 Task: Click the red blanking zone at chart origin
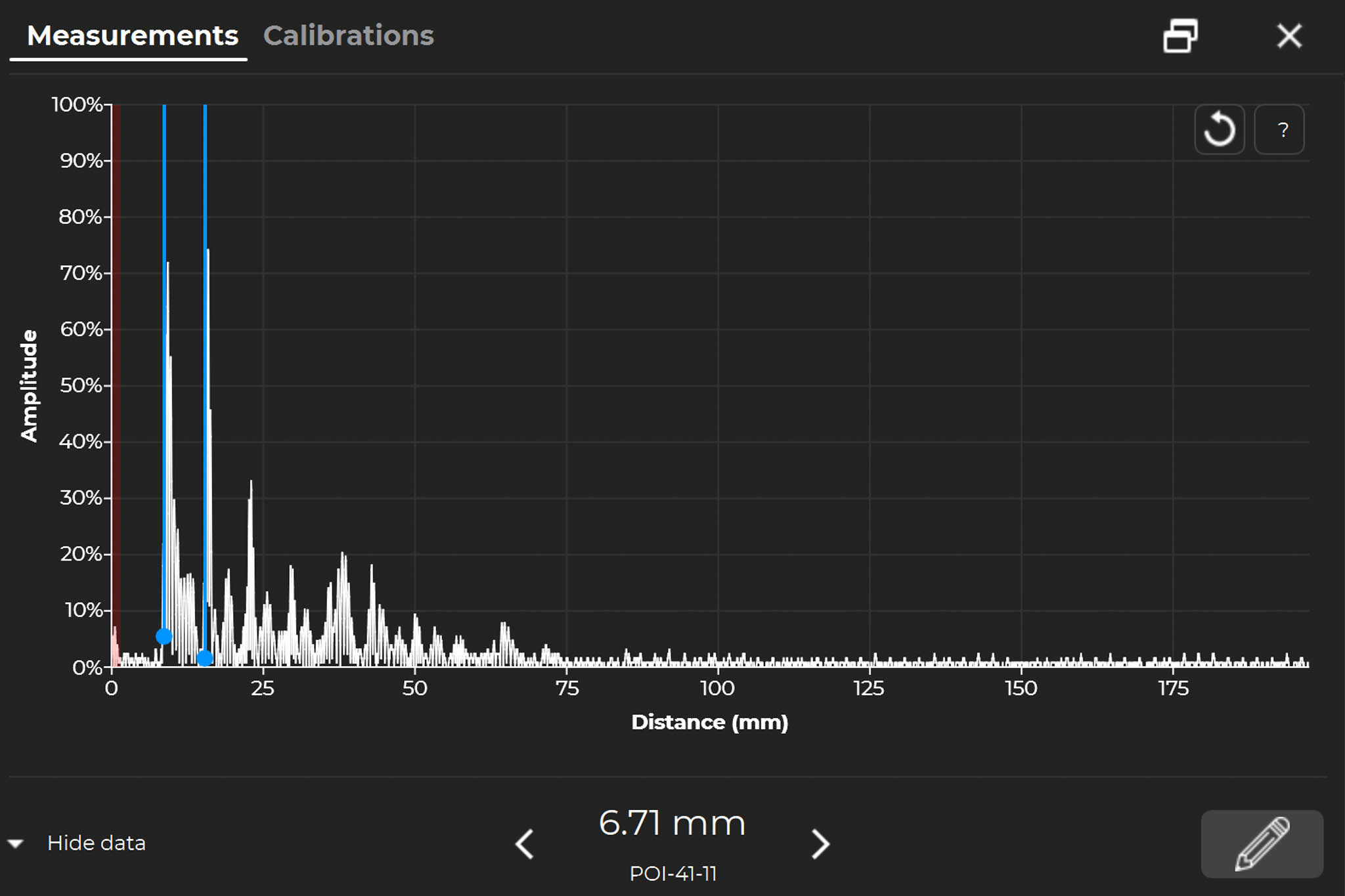pyautogui.click(x=116, y=394)
